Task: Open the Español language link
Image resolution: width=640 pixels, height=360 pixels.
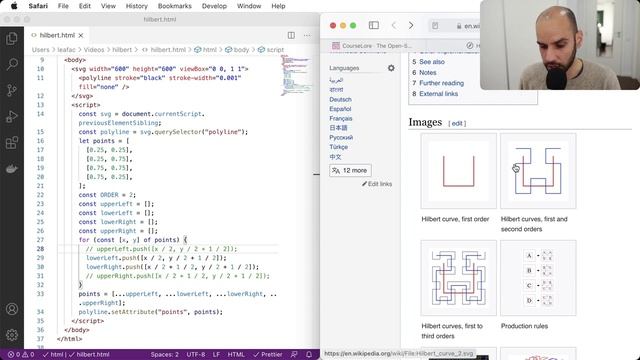Action: coord(340,109)
